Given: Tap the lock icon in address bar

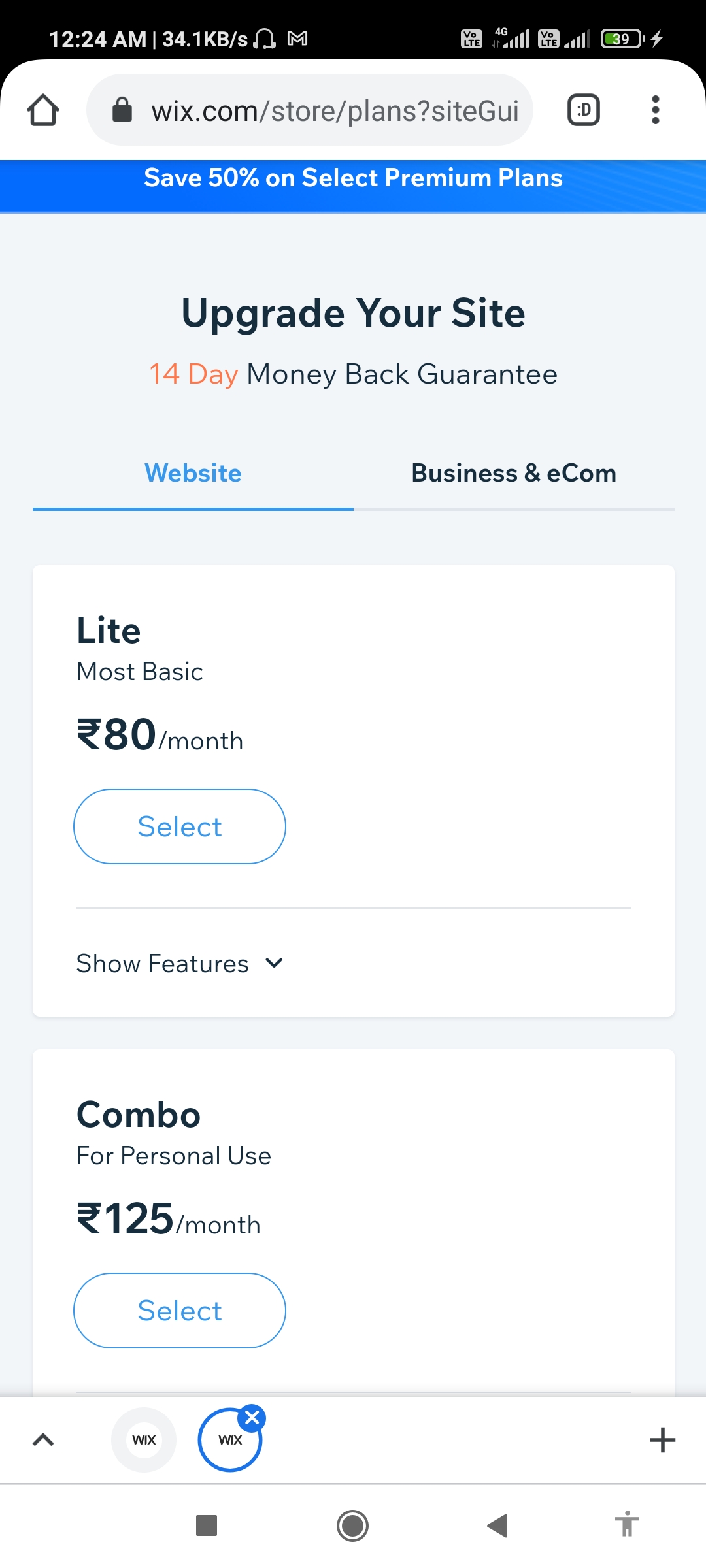Looking at the screenshot, I should click(122, 110).
